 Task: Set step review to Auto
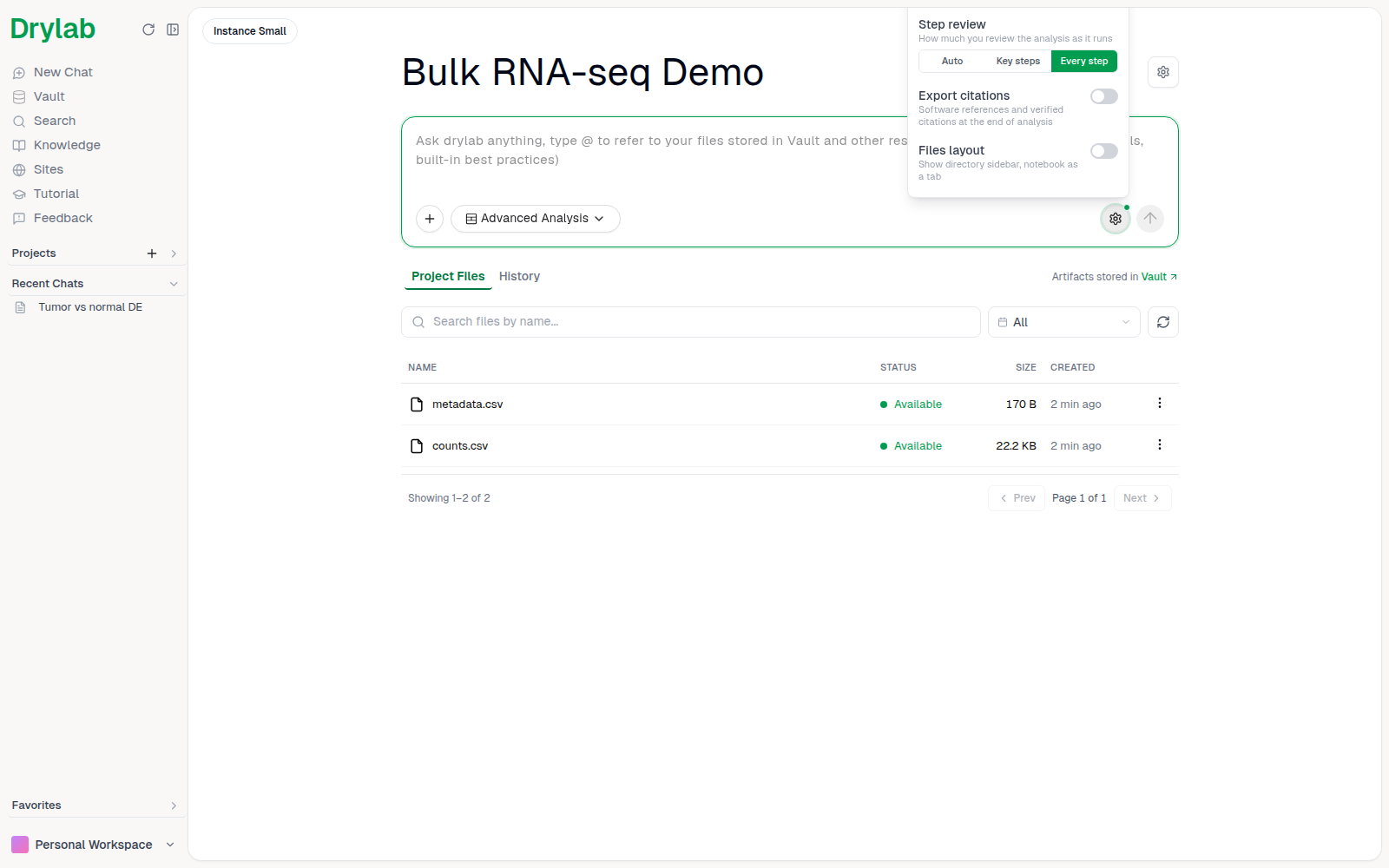[952, 62]
